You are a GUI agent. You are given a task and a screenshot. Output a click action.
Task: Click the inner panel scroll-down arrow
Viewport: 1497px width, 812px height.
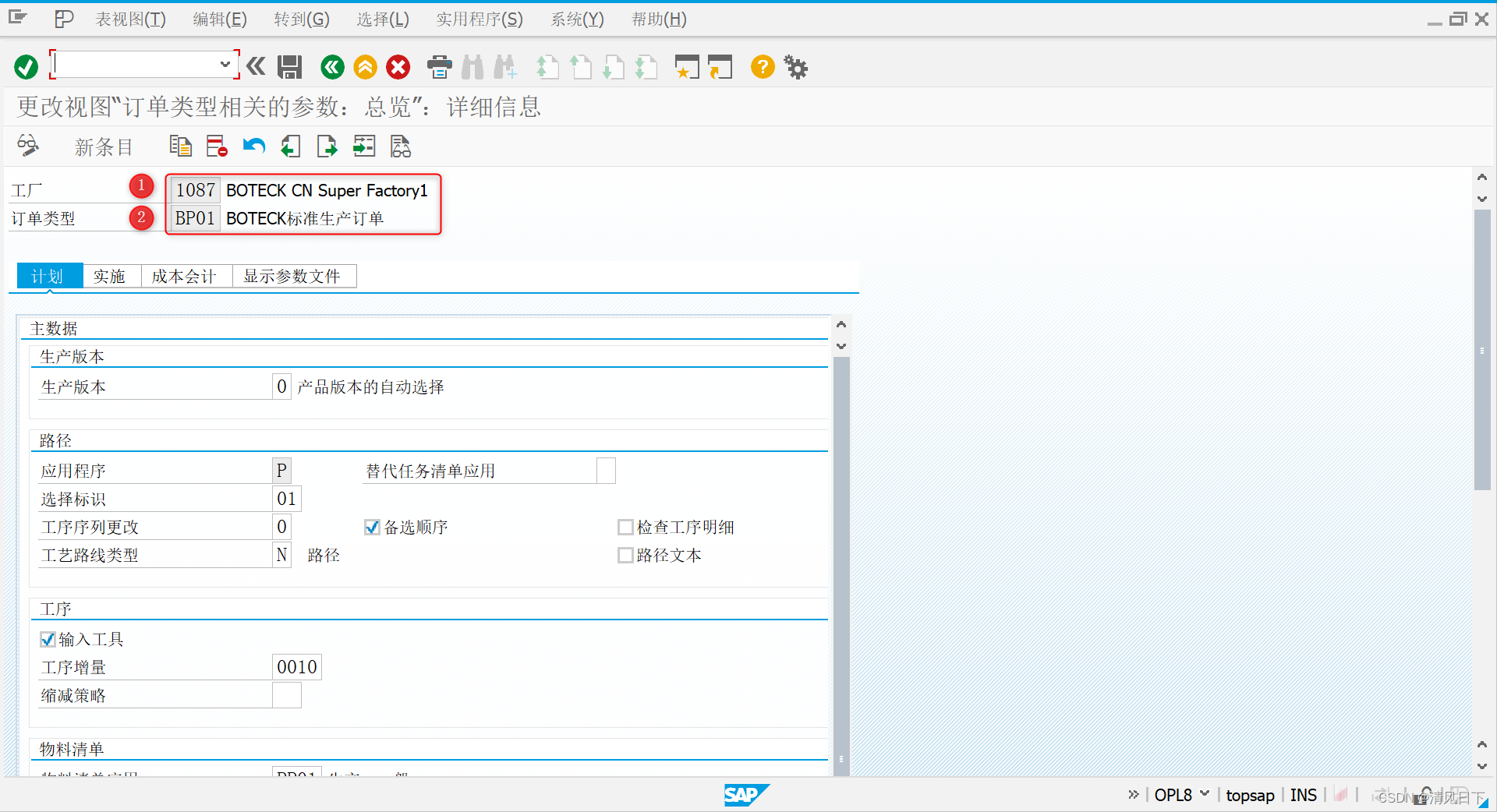pyautogui.click(x=841, y=346)
